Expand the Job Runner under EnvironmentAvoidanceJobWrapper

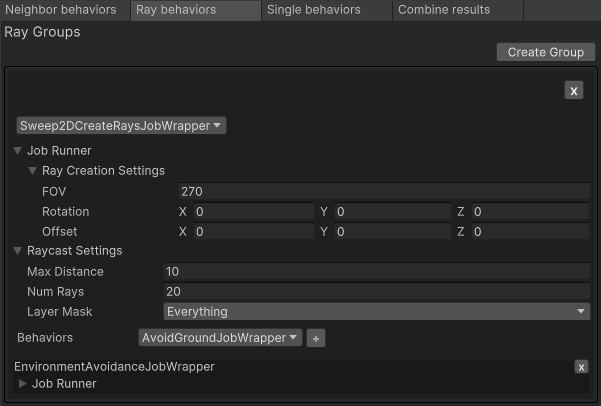pyautogui.click(x=24, y=384)
